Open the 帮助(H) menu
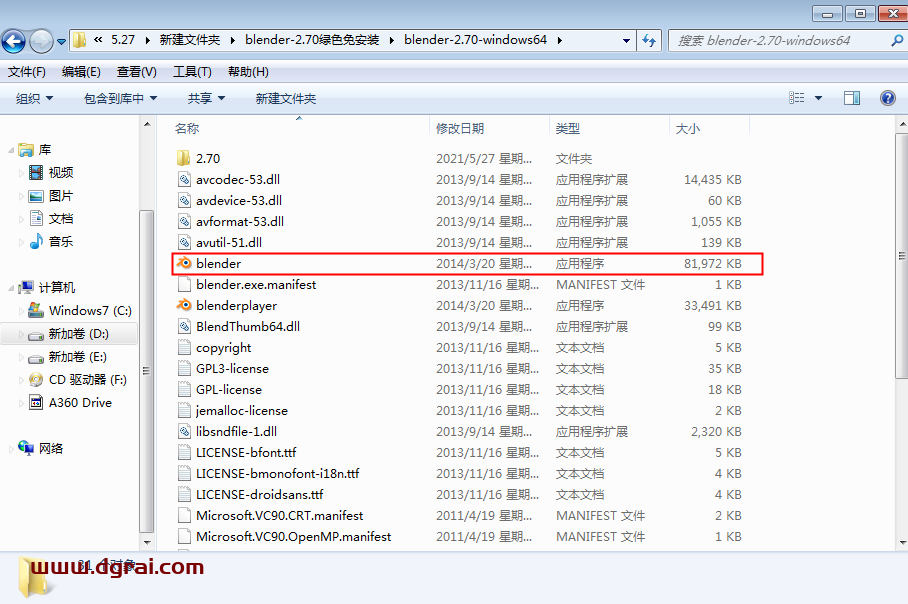Image resolution: width=908 pixels, height=604 pixels. [248, 72]
